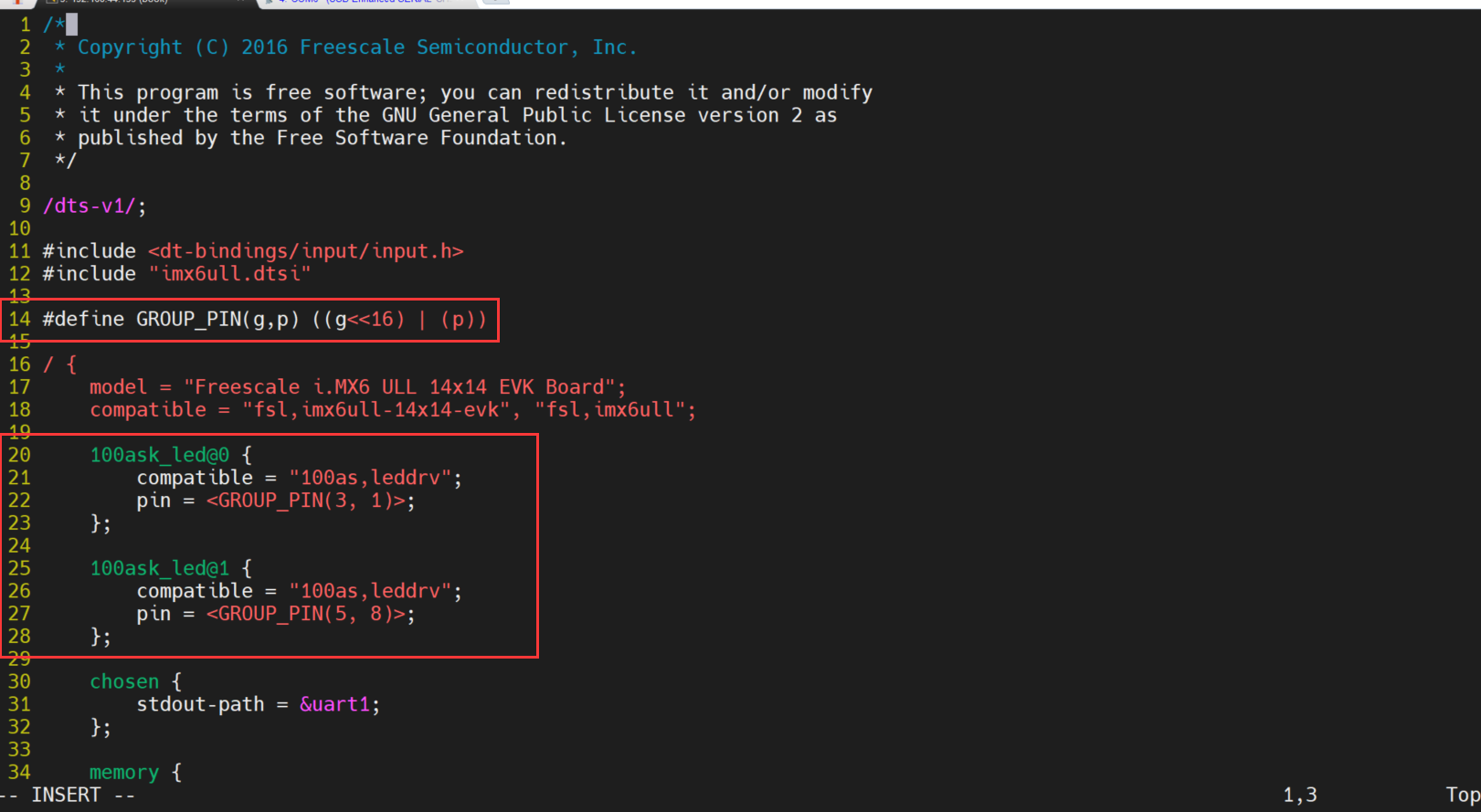The height and width of the screenshot is (812, 1481).
Task: Click the include imx6ull.dtsi string
Action: pyautogui.click(x=229, y=274)
